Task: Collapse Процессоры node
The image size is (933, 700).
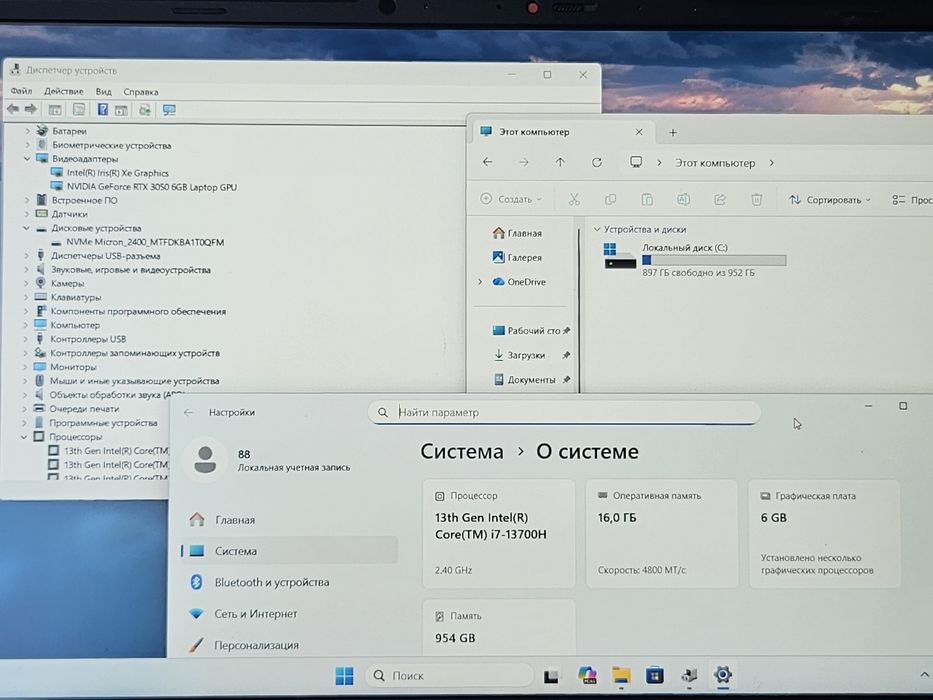Action: coord(24,436)
